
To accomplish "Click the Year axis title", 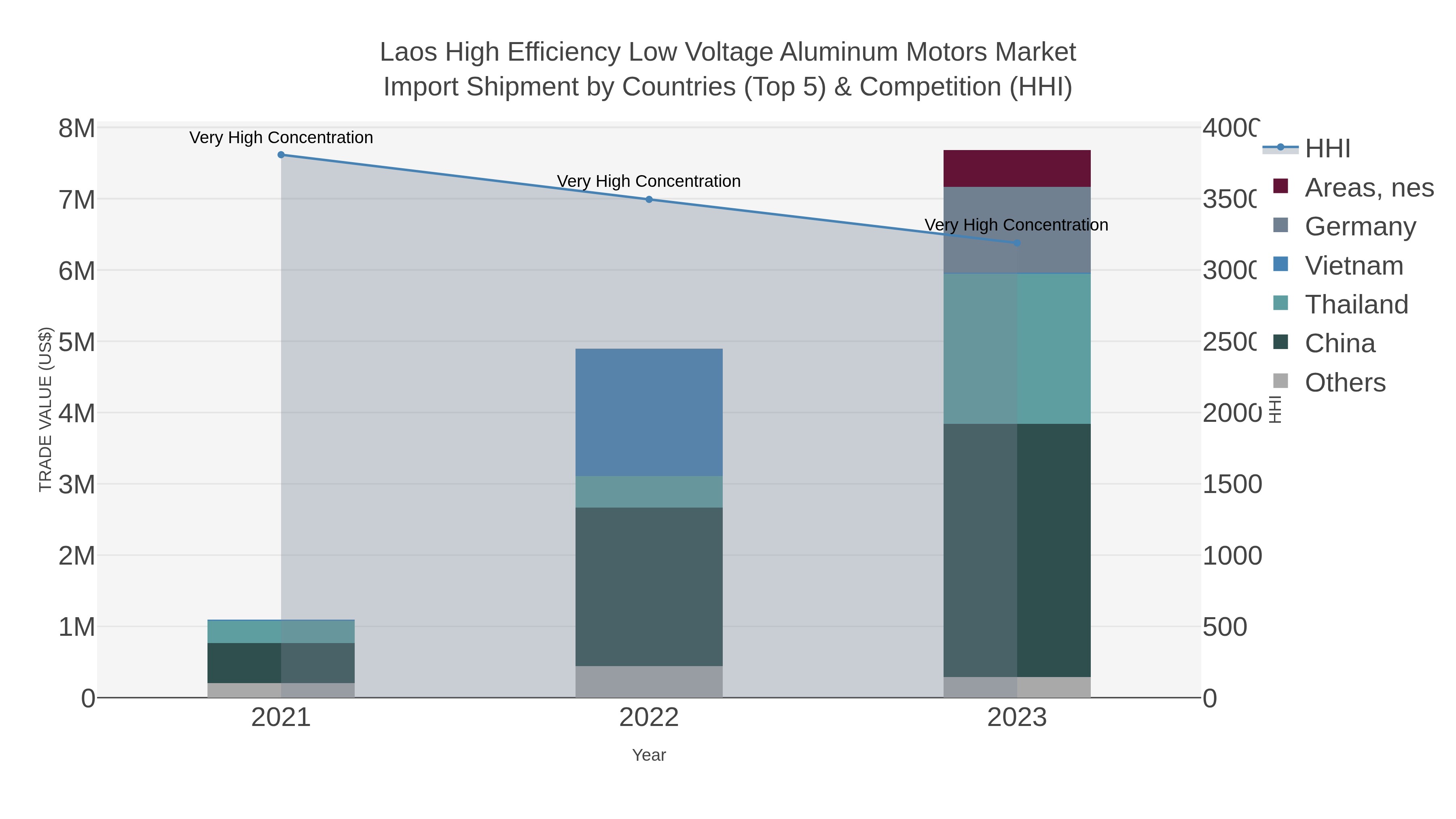I will click(649, 755).
